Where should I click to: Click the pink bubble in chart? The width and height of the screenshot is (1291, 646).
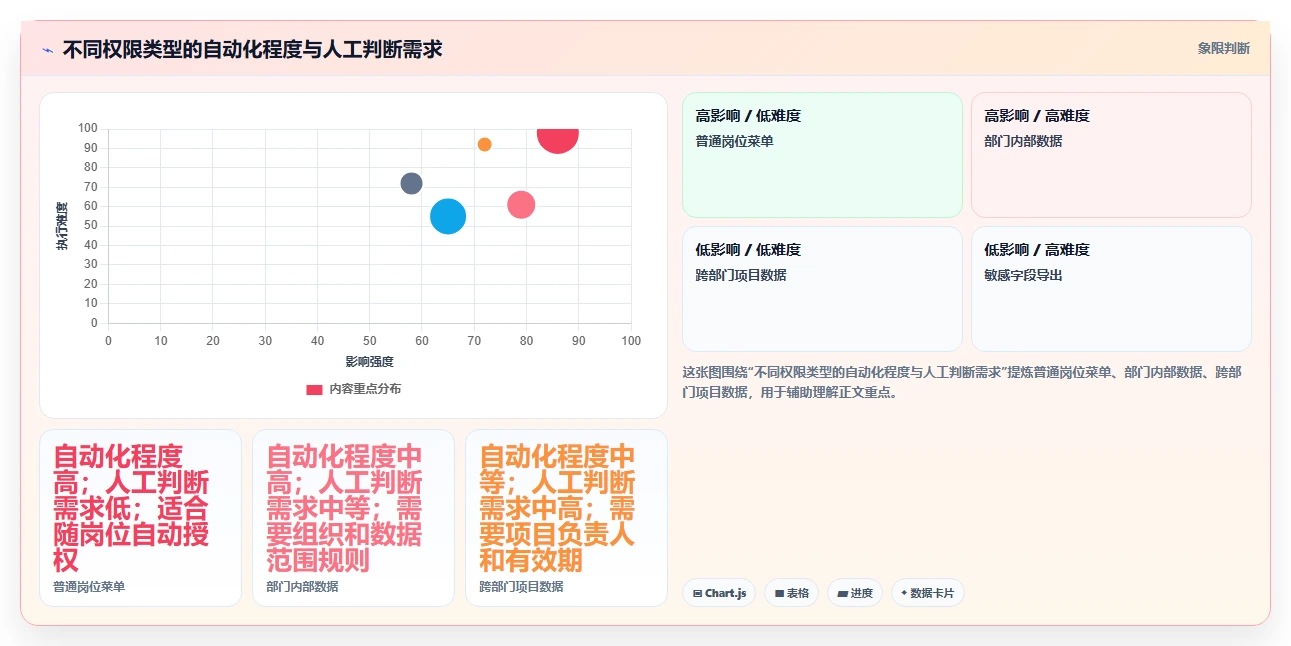[x=521, y=205]
